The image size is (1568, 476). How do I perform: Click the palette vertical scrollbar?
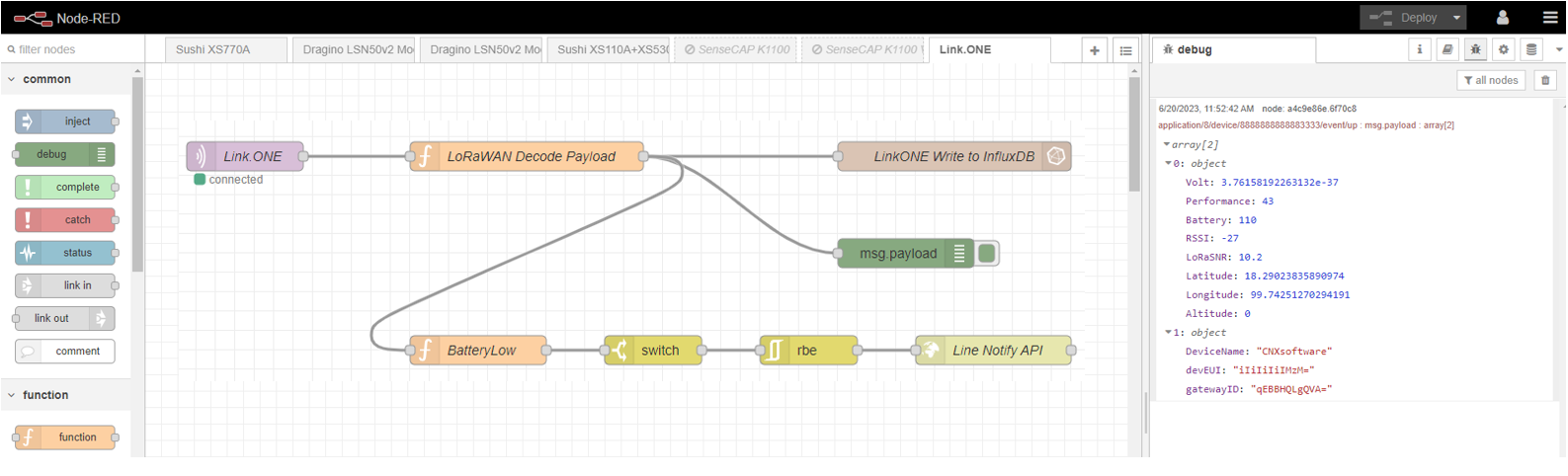[137, 173]
